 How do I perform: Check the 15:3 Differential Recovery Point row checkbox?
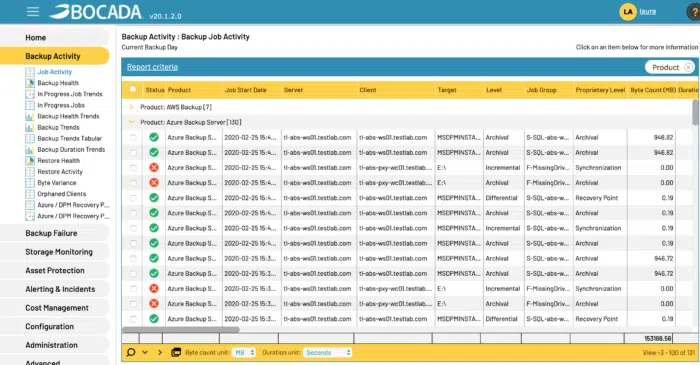tap(133, 319)
